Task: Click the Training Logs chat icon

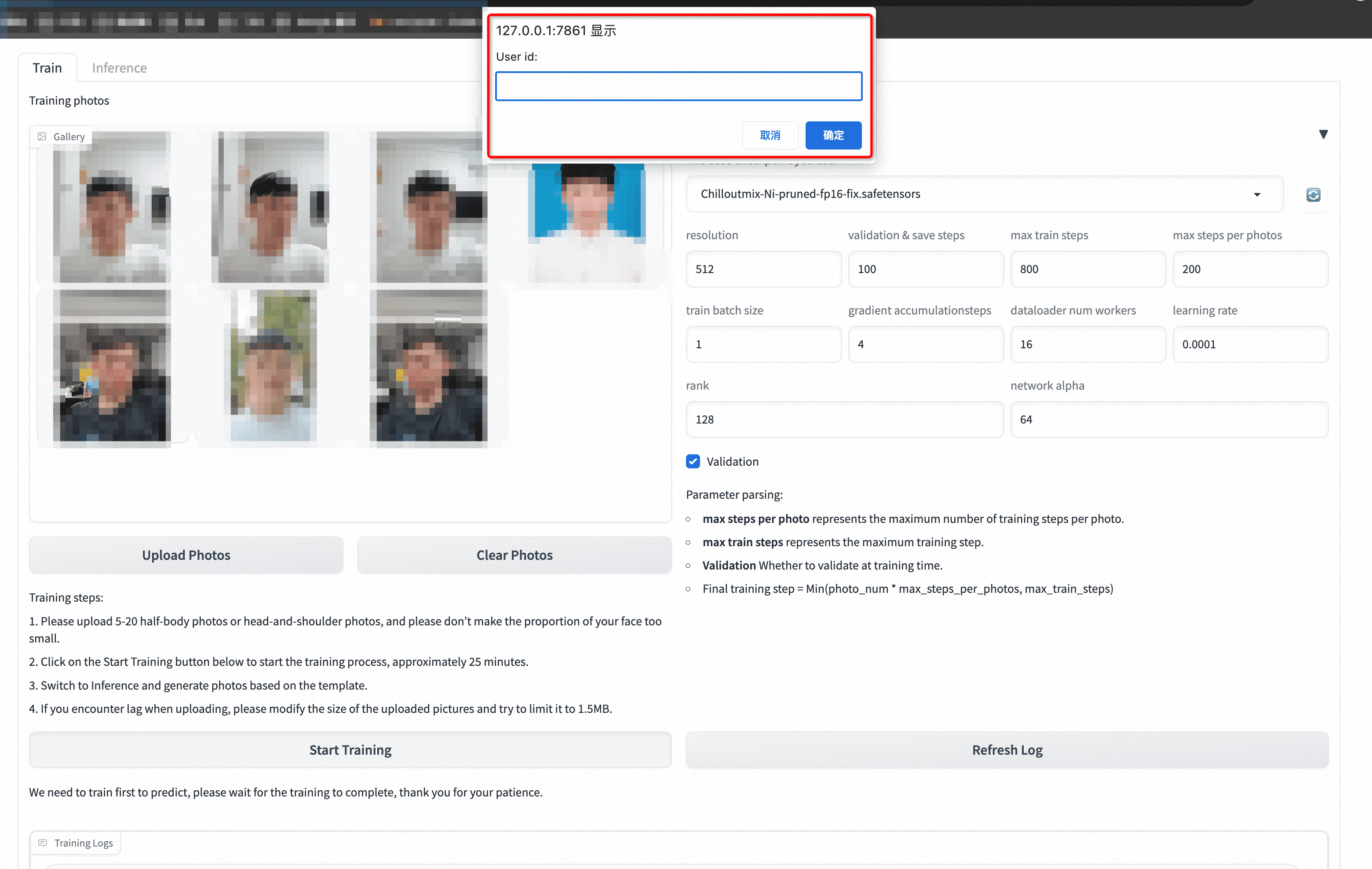Action: point(43,842)
